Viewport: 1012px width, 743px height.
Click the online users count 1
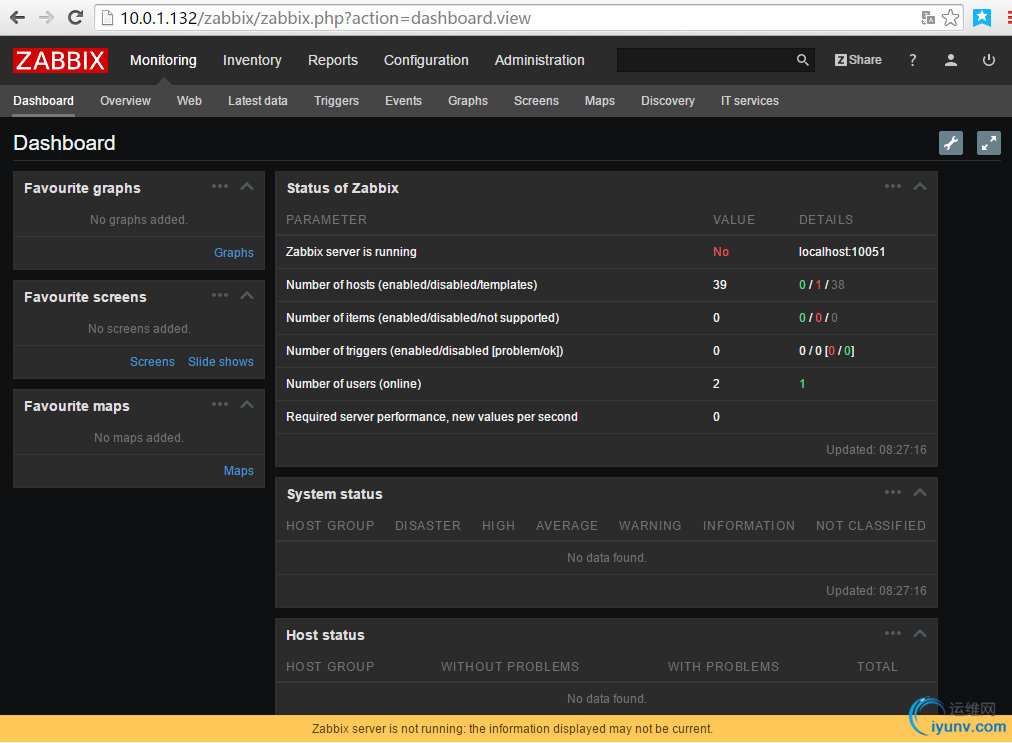pos(802,383)
